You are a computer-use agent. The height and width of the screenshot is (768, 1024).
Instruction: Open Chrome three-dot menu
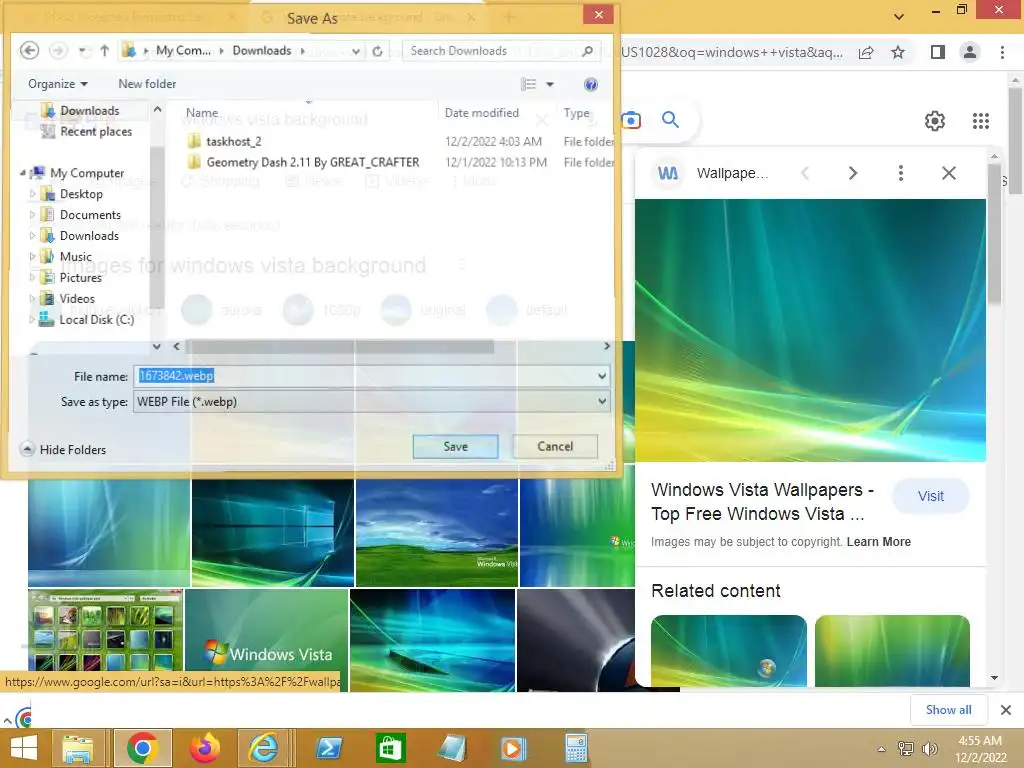point(1002,52)
